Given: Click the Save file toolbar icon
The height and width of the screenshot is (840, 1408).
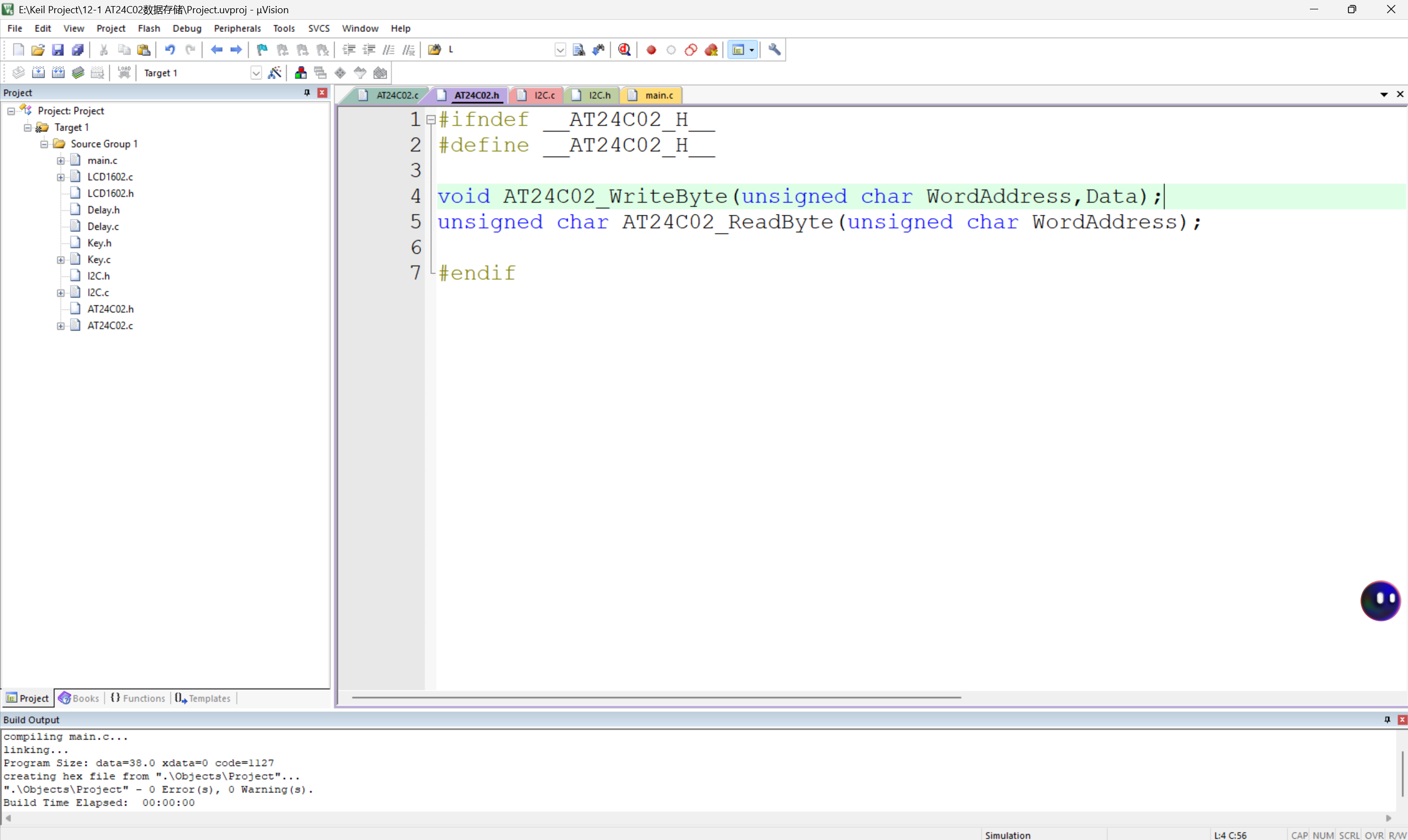Looking at the screenshot, I should 58,50.
